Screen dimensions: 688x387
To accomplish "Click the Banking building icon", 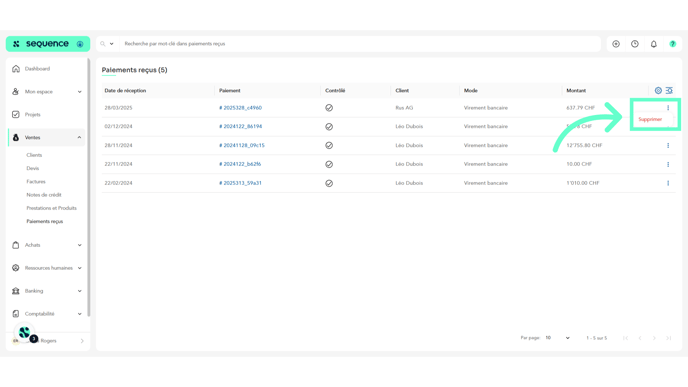I will (16, 291).
